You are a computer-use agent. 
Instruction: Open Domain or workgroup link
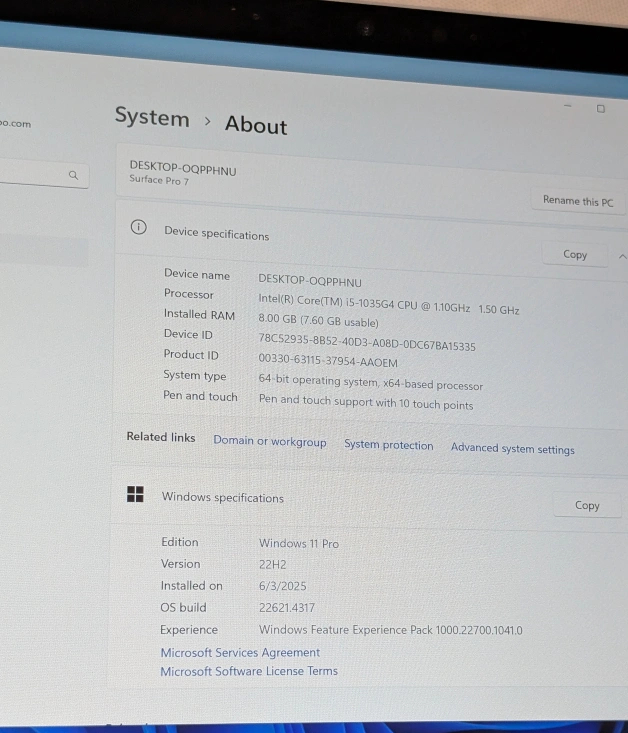[270, 441]
